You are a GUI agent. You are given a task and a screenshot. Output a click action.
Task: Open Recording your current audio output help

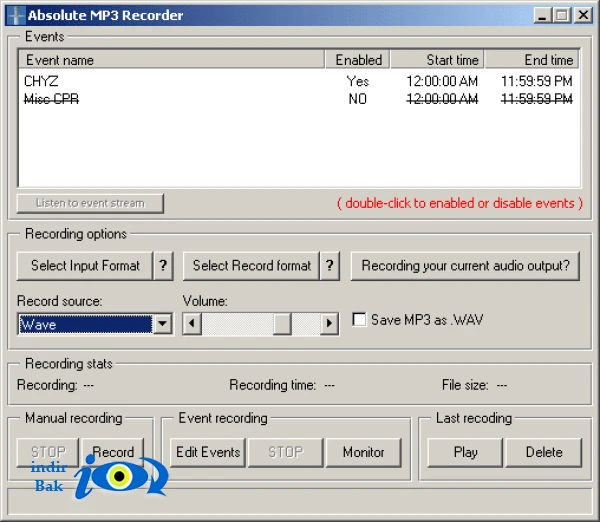(465, 266)
